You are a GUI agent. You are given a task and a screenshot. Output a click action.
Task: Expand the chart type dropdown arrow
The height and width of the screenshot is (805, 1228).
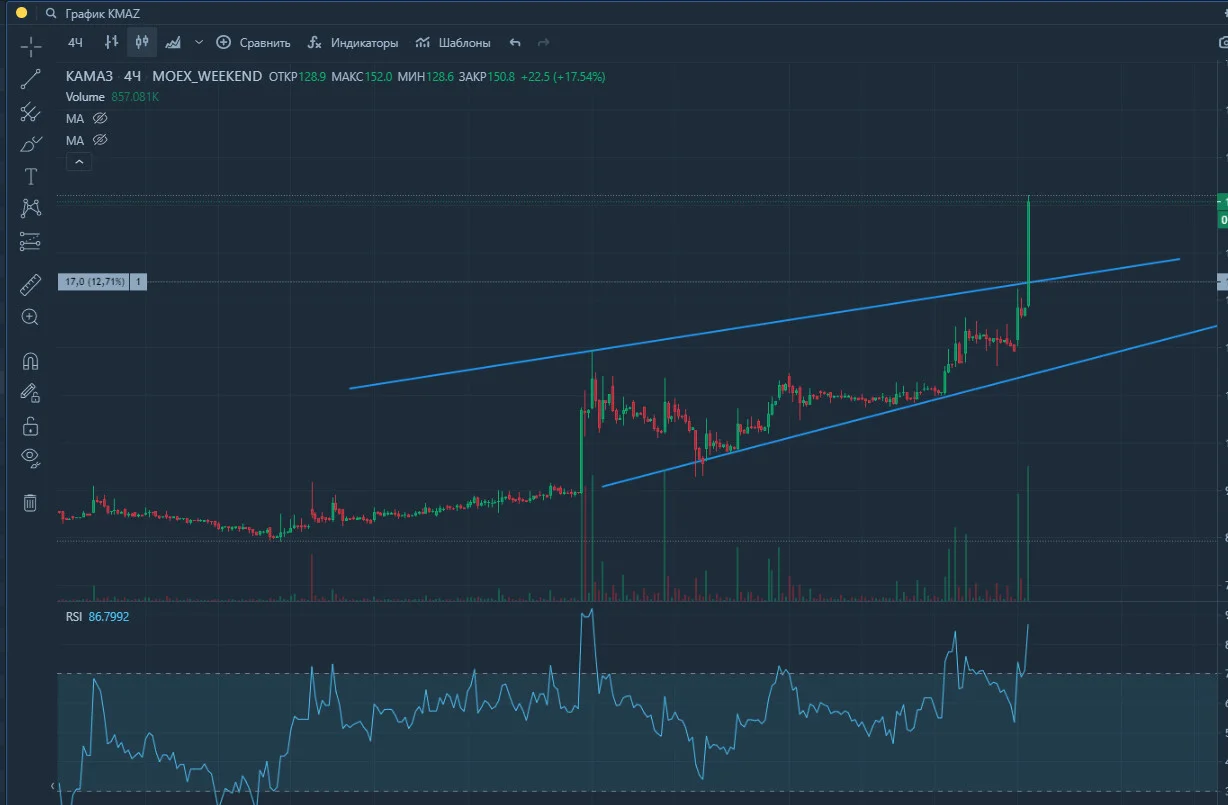click(x=198, y=42)
